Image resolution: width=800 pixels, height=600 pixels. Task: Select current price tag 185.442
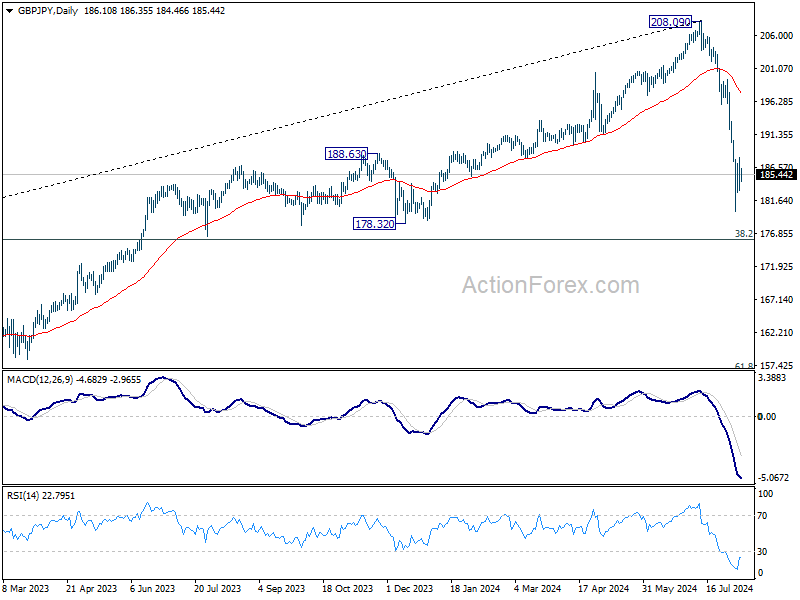[x=776, y=175]
